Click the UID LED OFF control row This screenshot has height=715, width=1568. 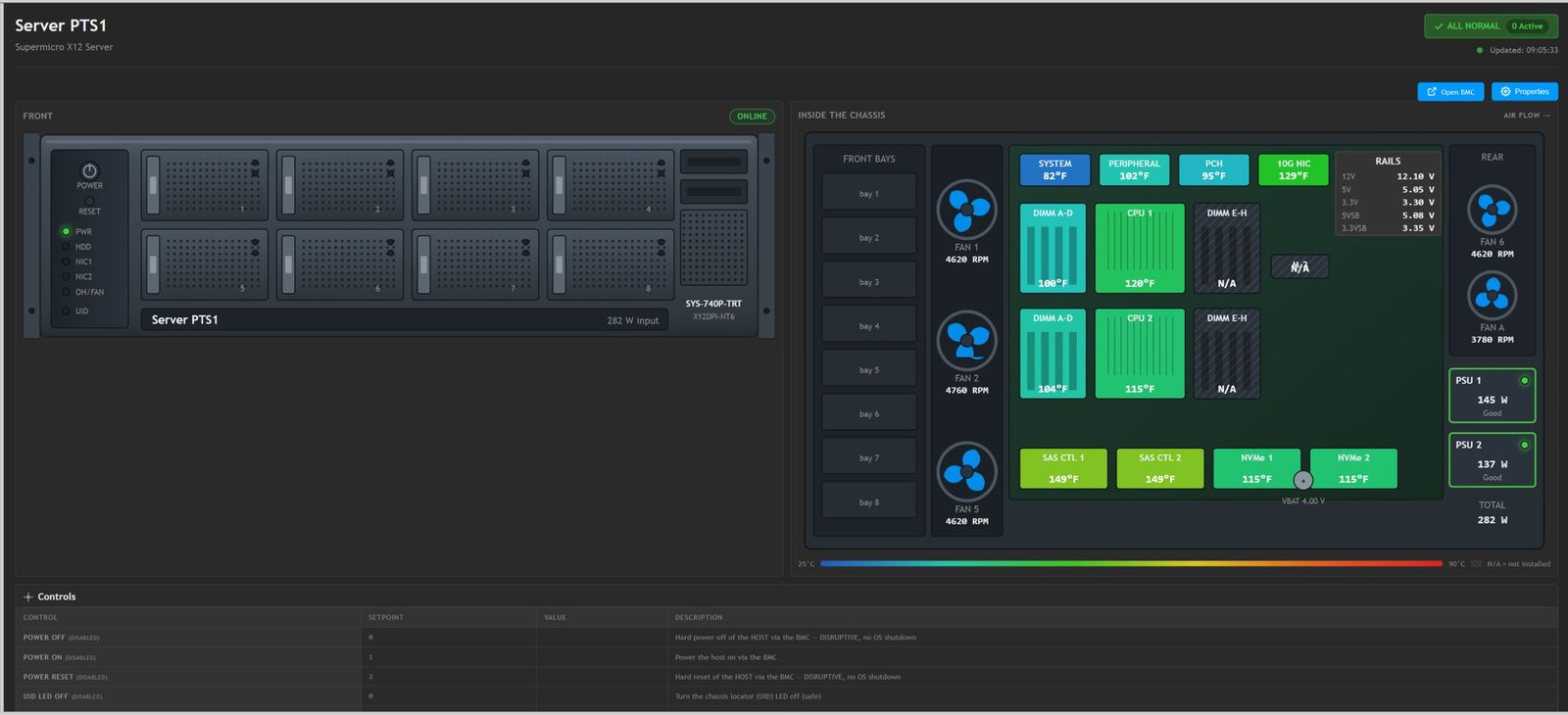click(786, 696)
